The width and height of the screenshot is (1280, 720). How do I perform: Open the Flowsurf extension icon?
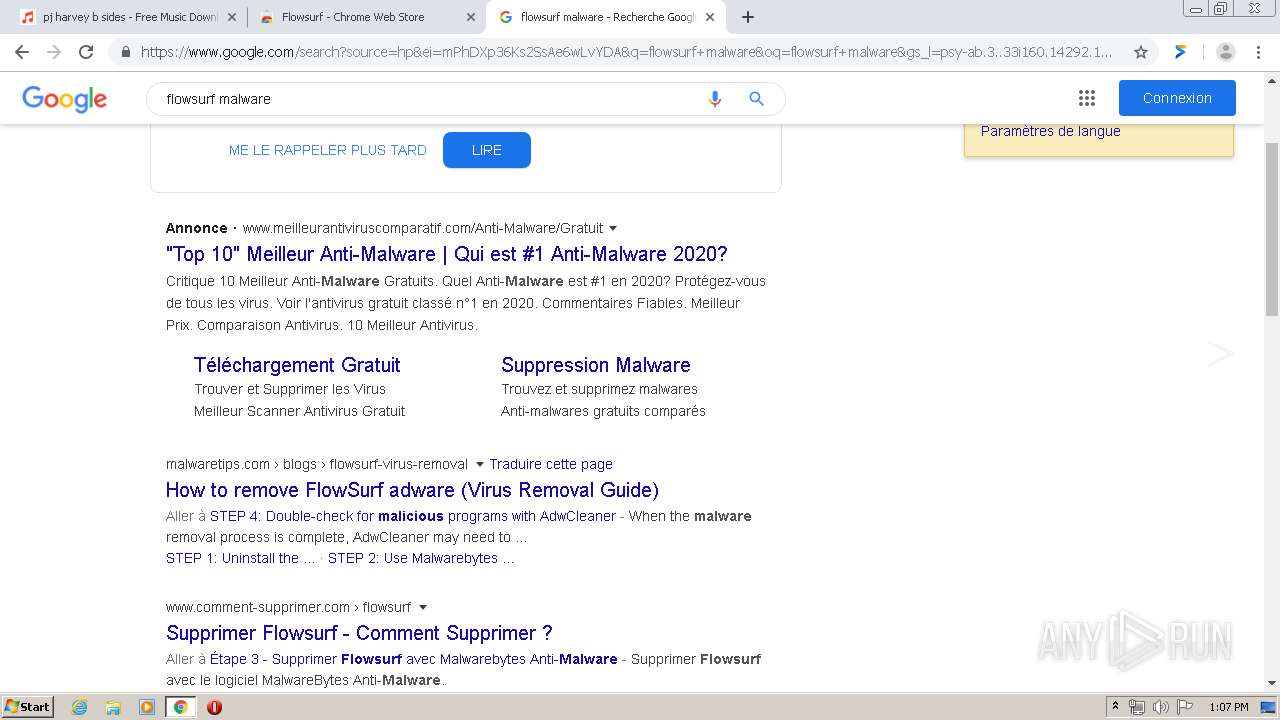(1181, 52)
